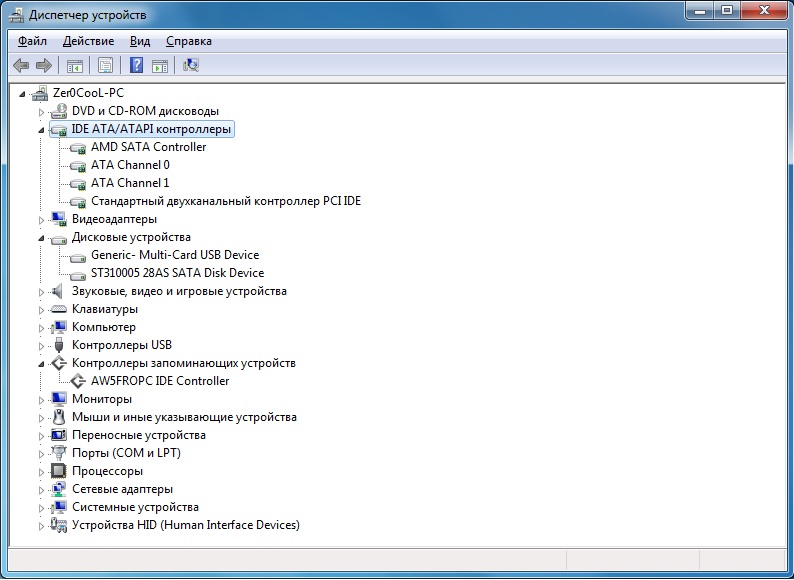
Task: Click the AW5FROPC IDE Controller icon
Action: pyautogui.click(x=78, y=381)
